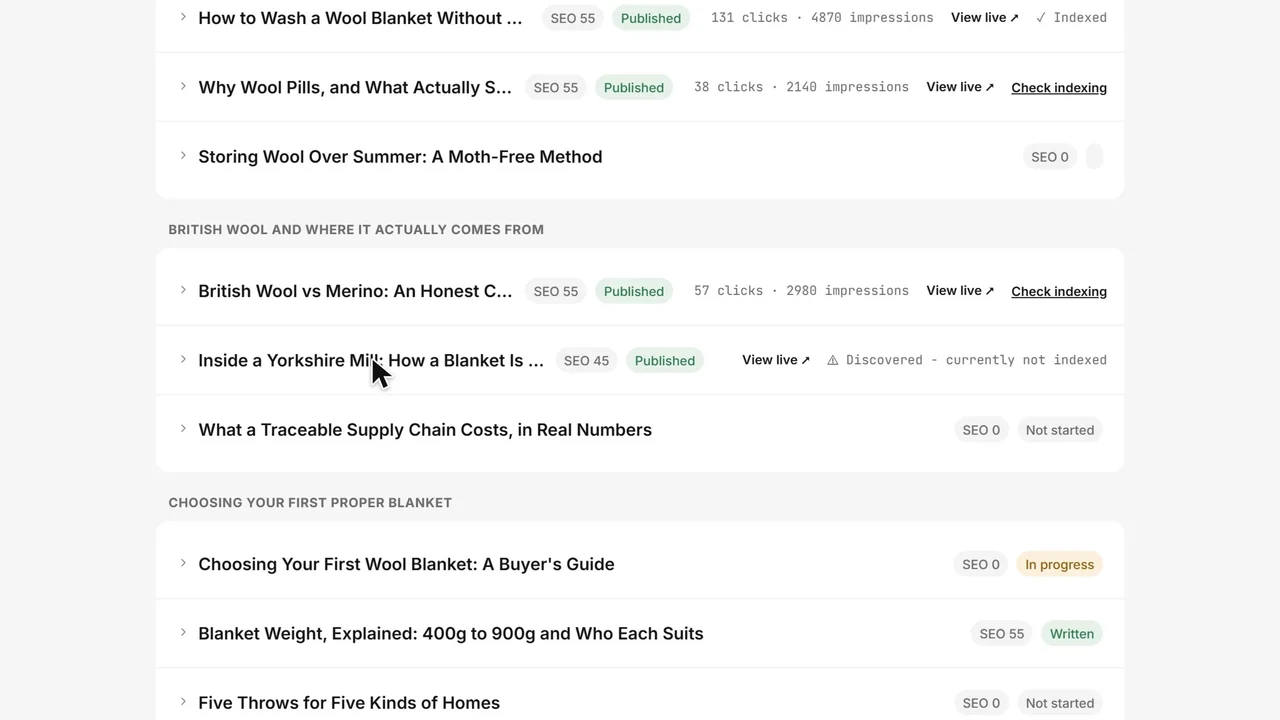Image resolution: width=1280 pixels, height=720 pixels.
Task: Expand 'What a Traceable Supply Chain Costs' row
Action: click(183, 429)
